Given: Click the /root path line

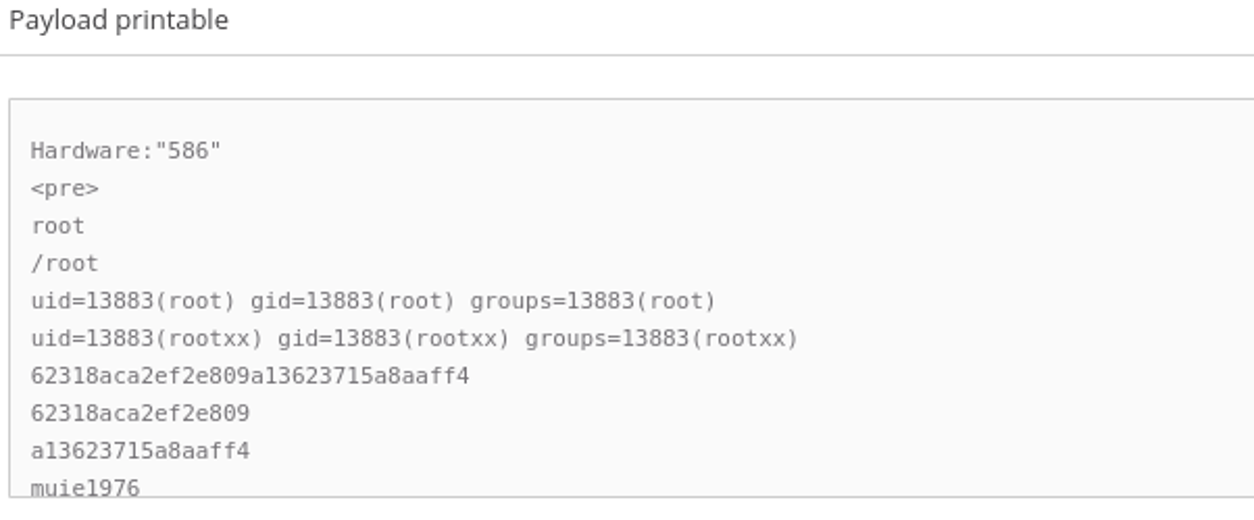Looking at the screenshot, I should (65, 264).
